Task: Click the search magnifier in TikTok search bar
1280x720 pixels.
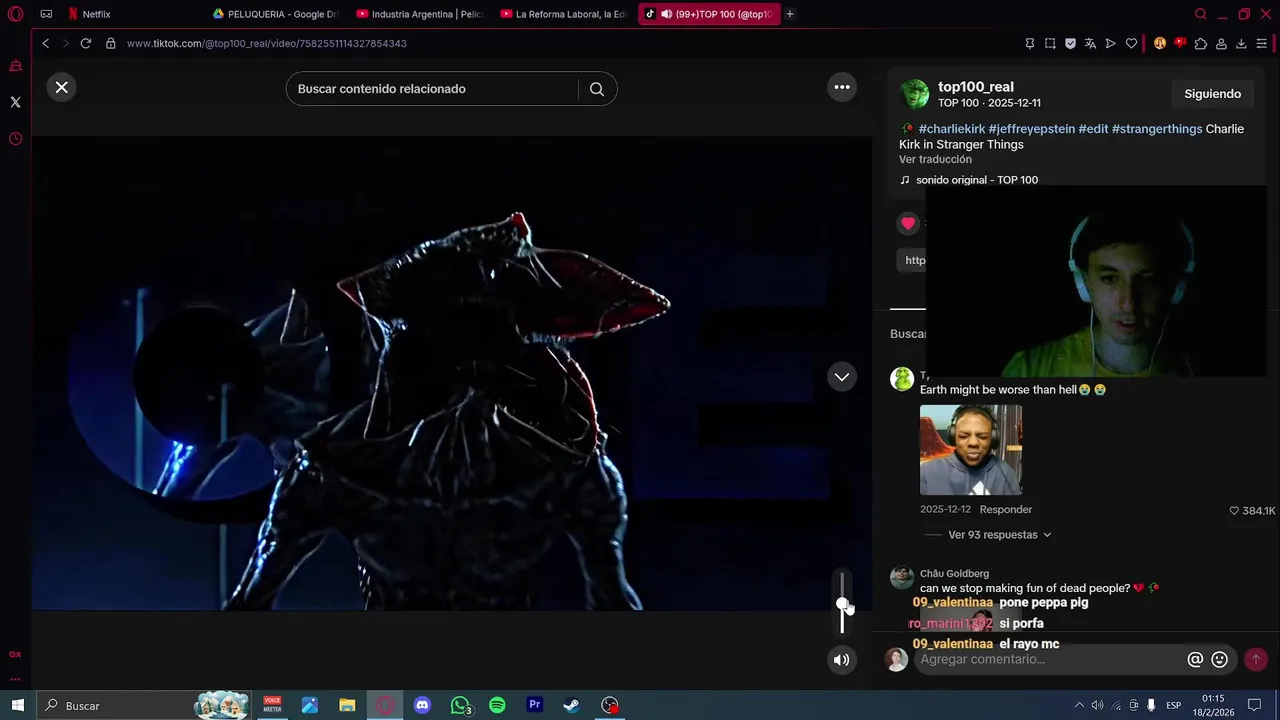Action: click(x=597, y=89)
